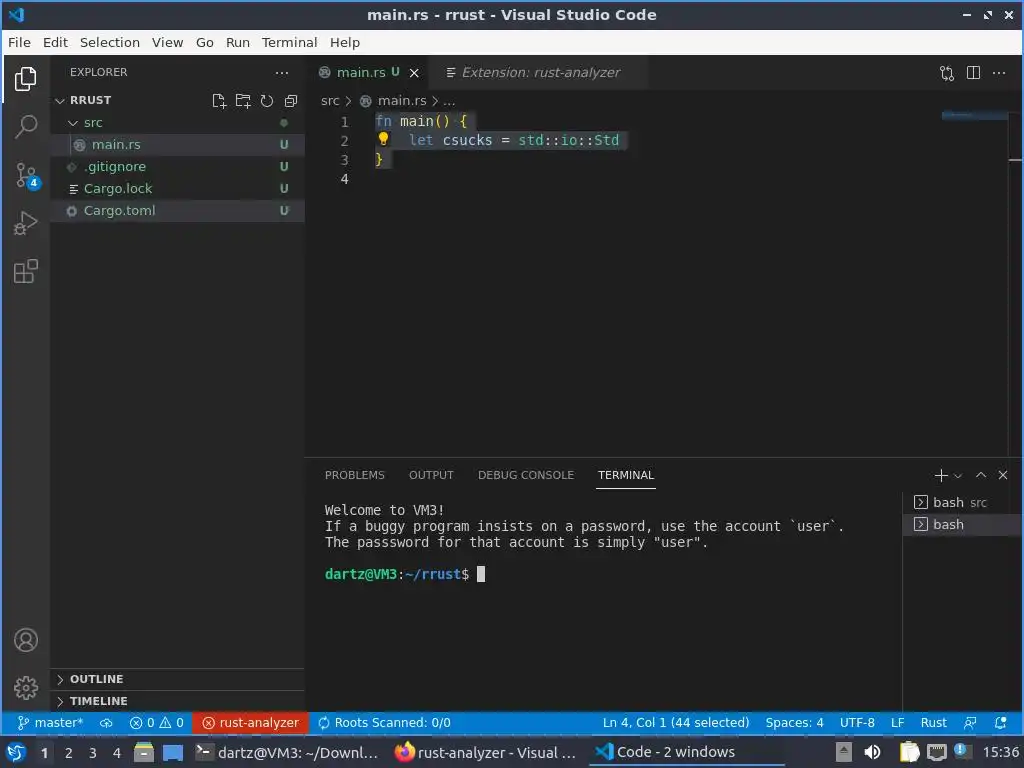Switch to the OUTPUT panel tab
1024x768 pixels.
(x=431, y=475)
